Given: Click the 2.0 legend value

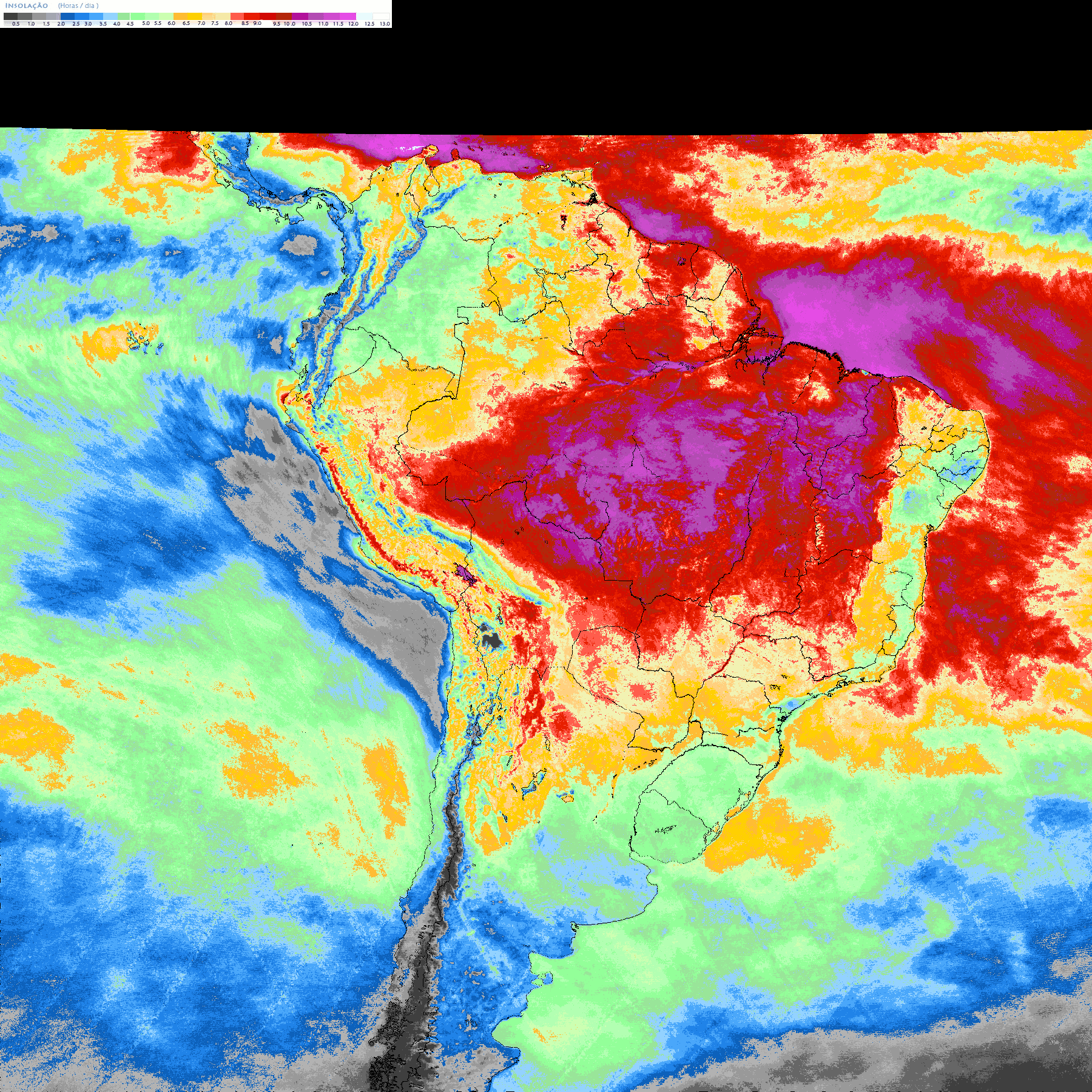Looking at the screenshot, I should (61, 24).
